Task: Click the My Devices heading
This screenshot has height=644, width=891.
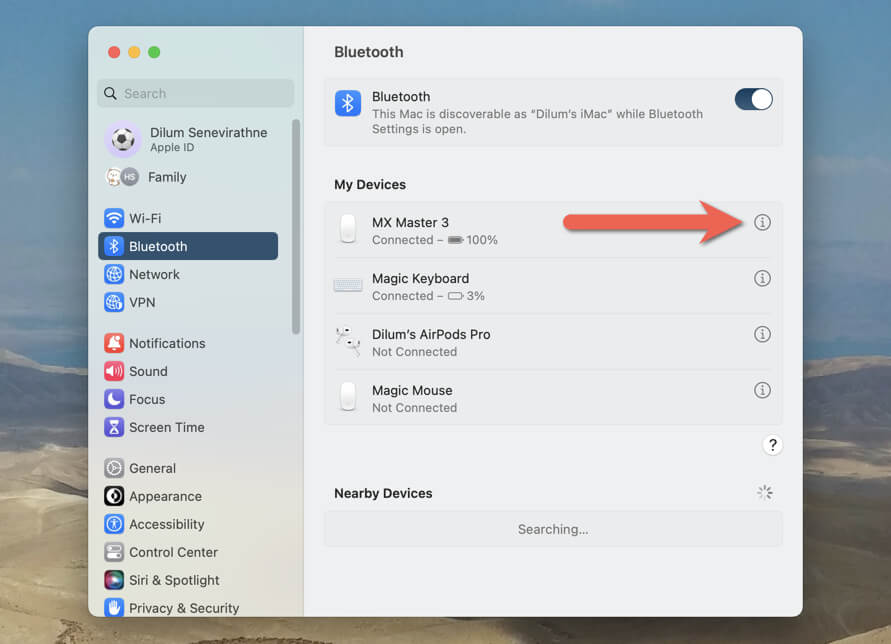Action: click(x=370, y=184)
